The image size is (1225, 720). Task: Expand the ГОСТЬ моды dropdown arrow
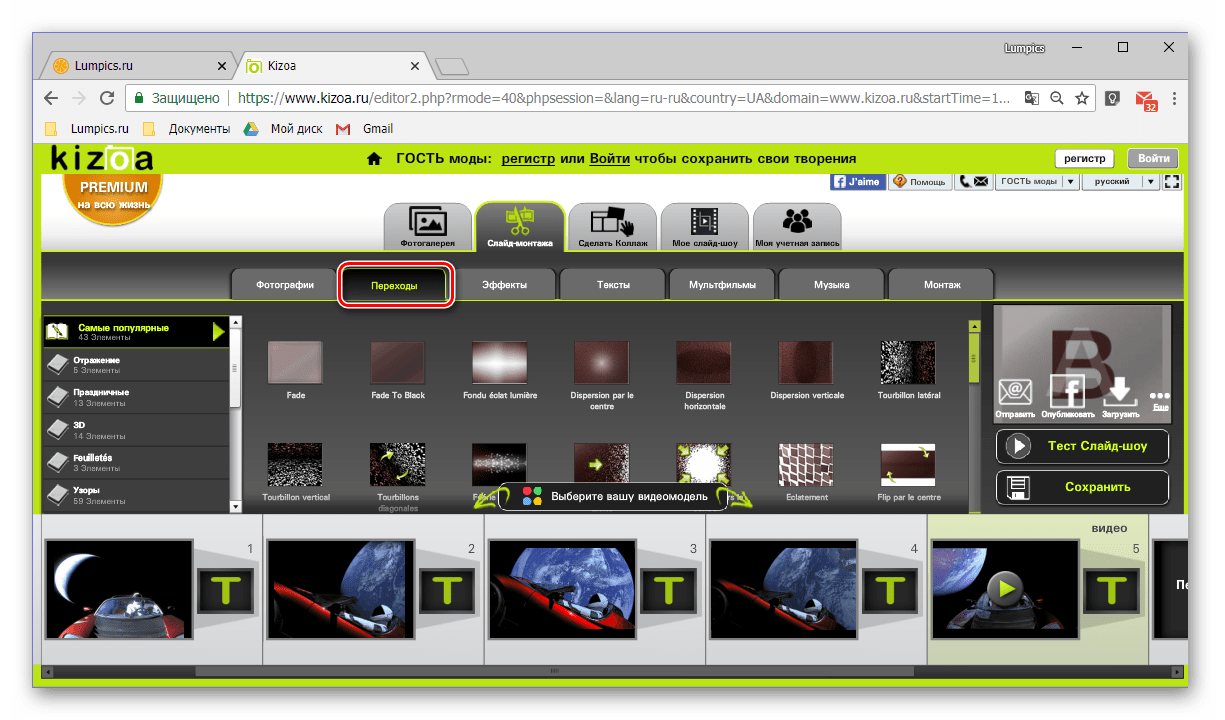coord(1070,182)
